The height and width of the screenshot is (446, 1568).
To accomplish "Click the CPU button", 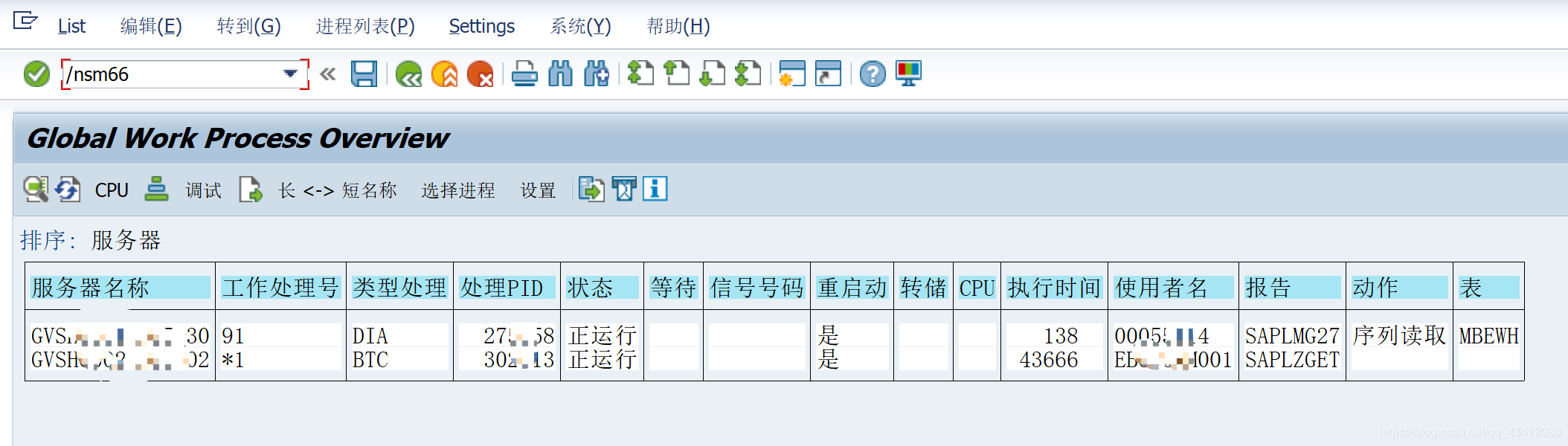I will click(112, 190).
